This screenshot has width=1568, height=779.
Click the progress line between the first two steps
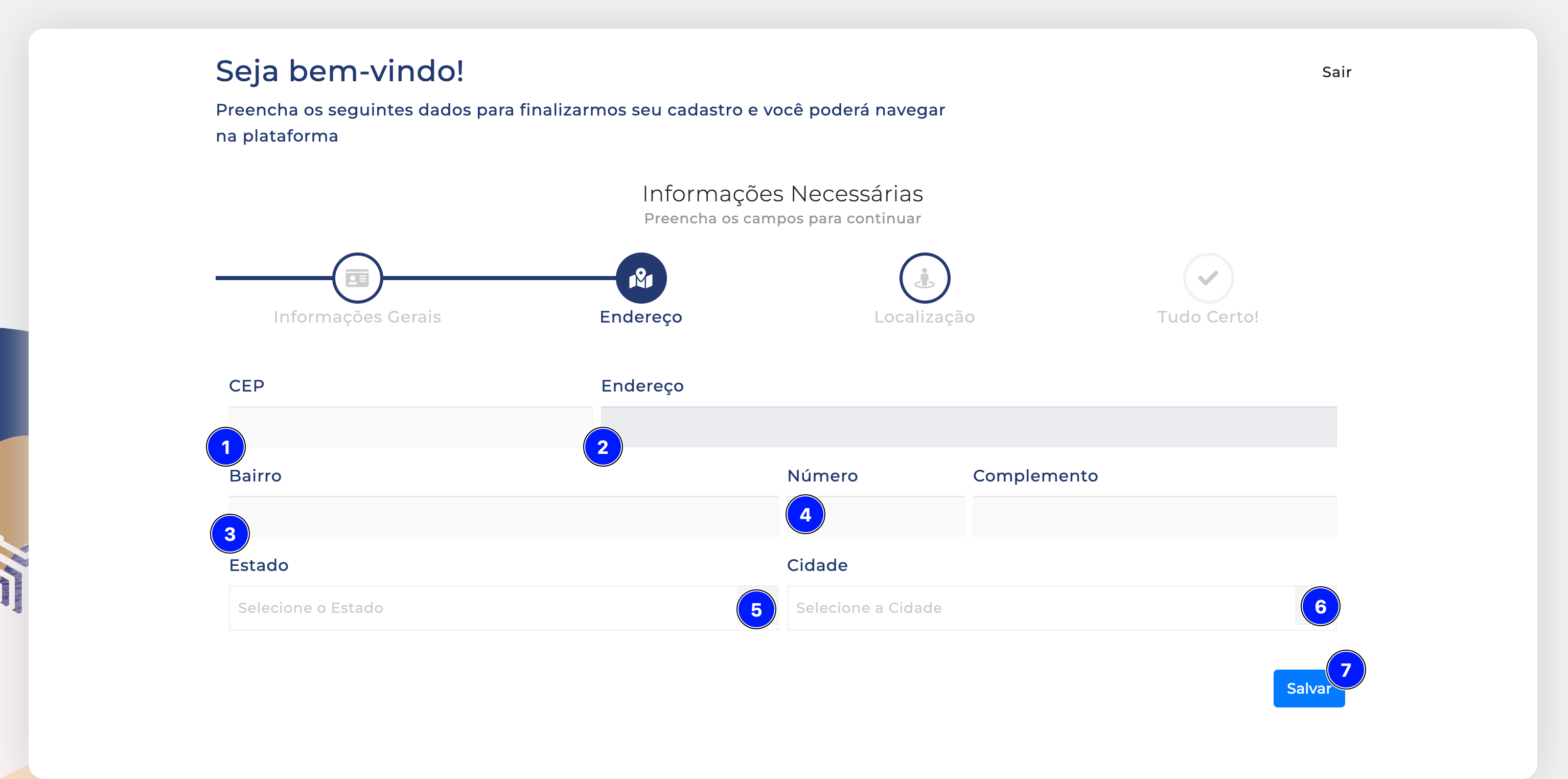click(499, 278)
